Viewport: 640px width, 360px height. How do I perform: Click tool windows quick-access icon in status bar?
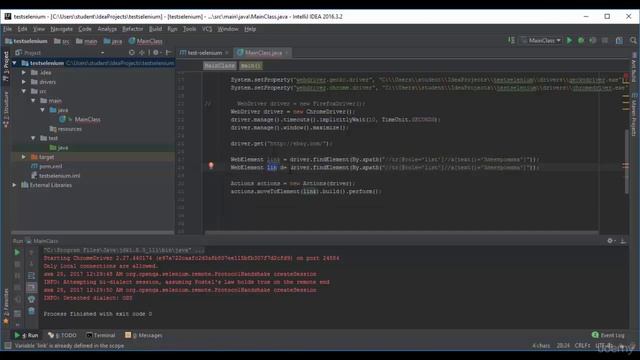[7, 346]
